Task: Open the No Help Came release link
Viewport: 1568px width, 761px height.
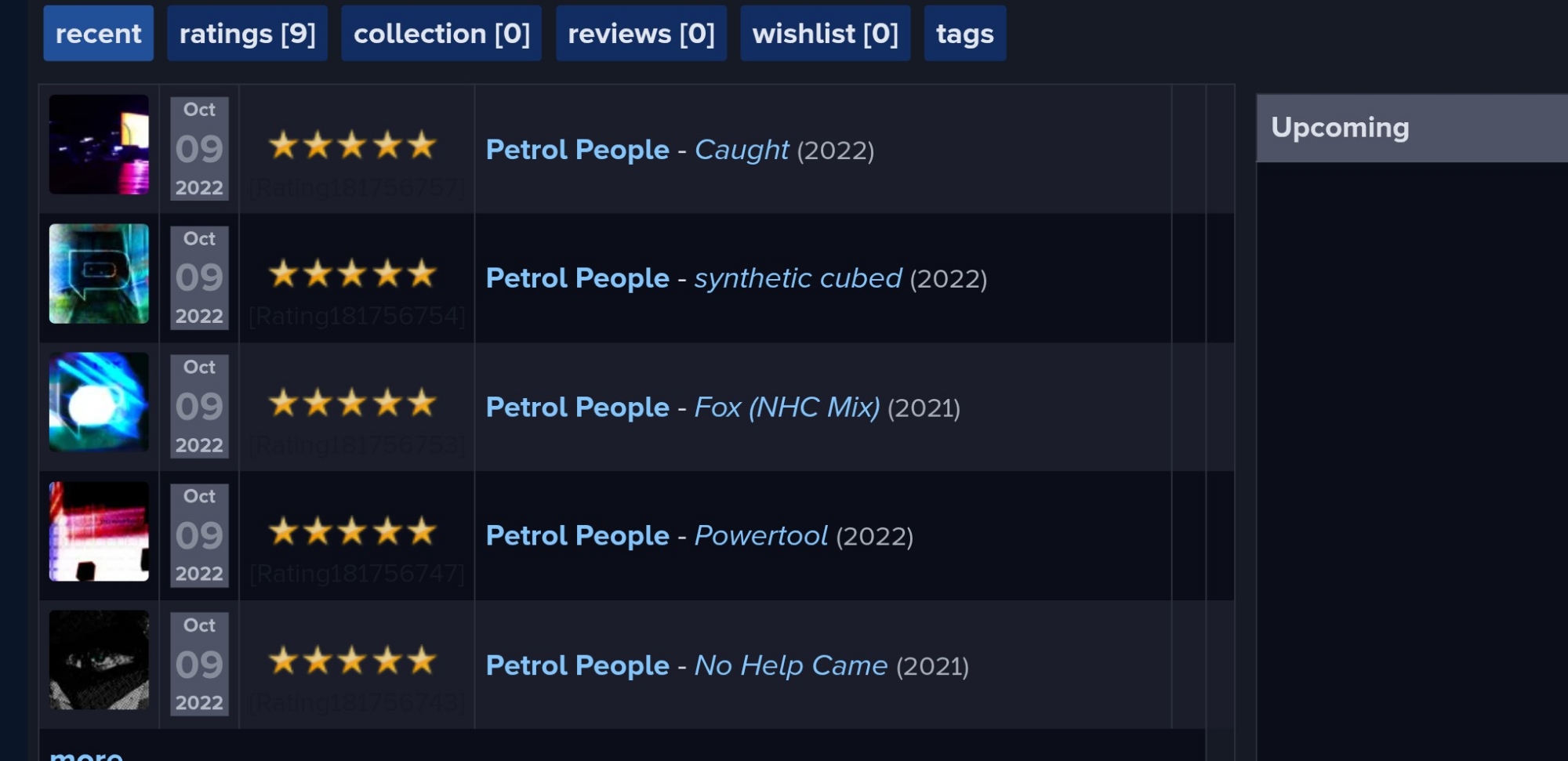Action: pyautogui.click(x=791, y=665)
